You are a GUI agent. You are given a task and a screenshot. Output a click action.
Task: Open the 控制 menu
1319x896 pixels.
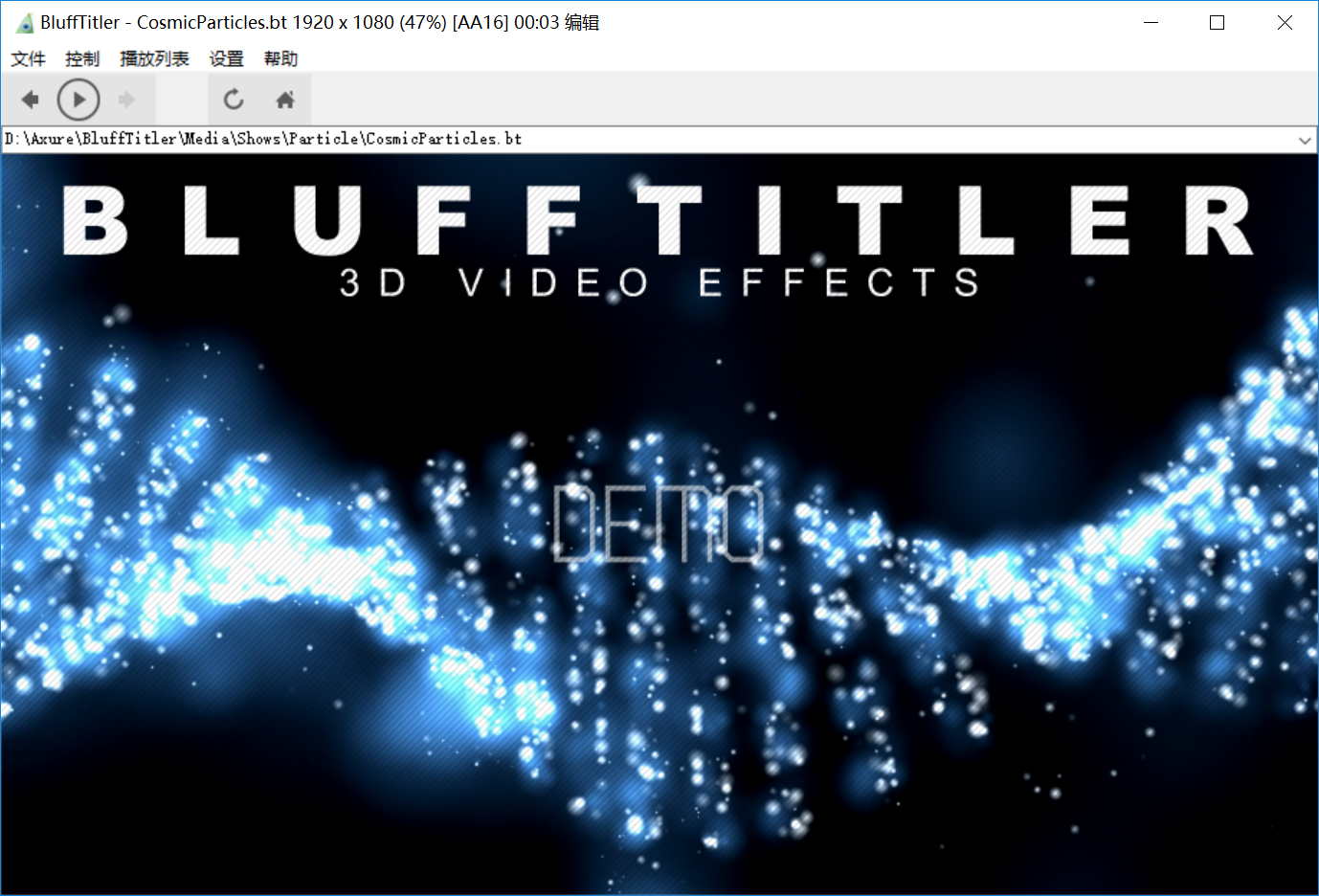82,58
